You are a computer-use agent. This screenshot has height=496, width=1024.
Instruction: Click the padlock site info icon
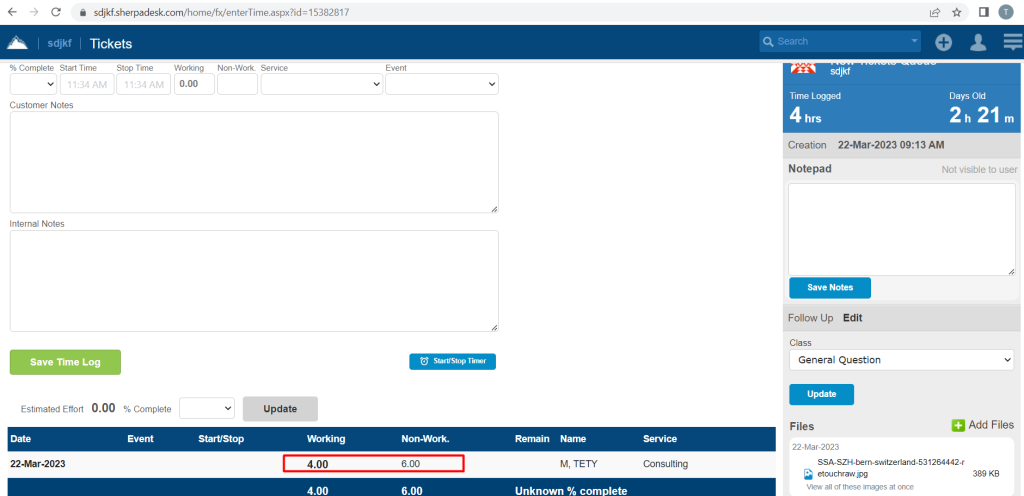pyautogui.click(x=82, y=12)
